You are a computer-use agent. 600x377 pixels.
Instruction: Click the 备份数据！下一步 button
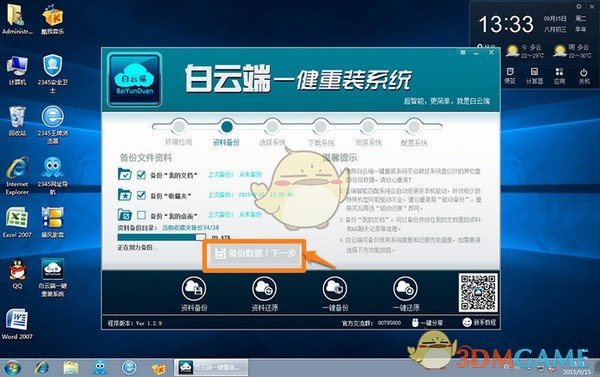(254, 253)
